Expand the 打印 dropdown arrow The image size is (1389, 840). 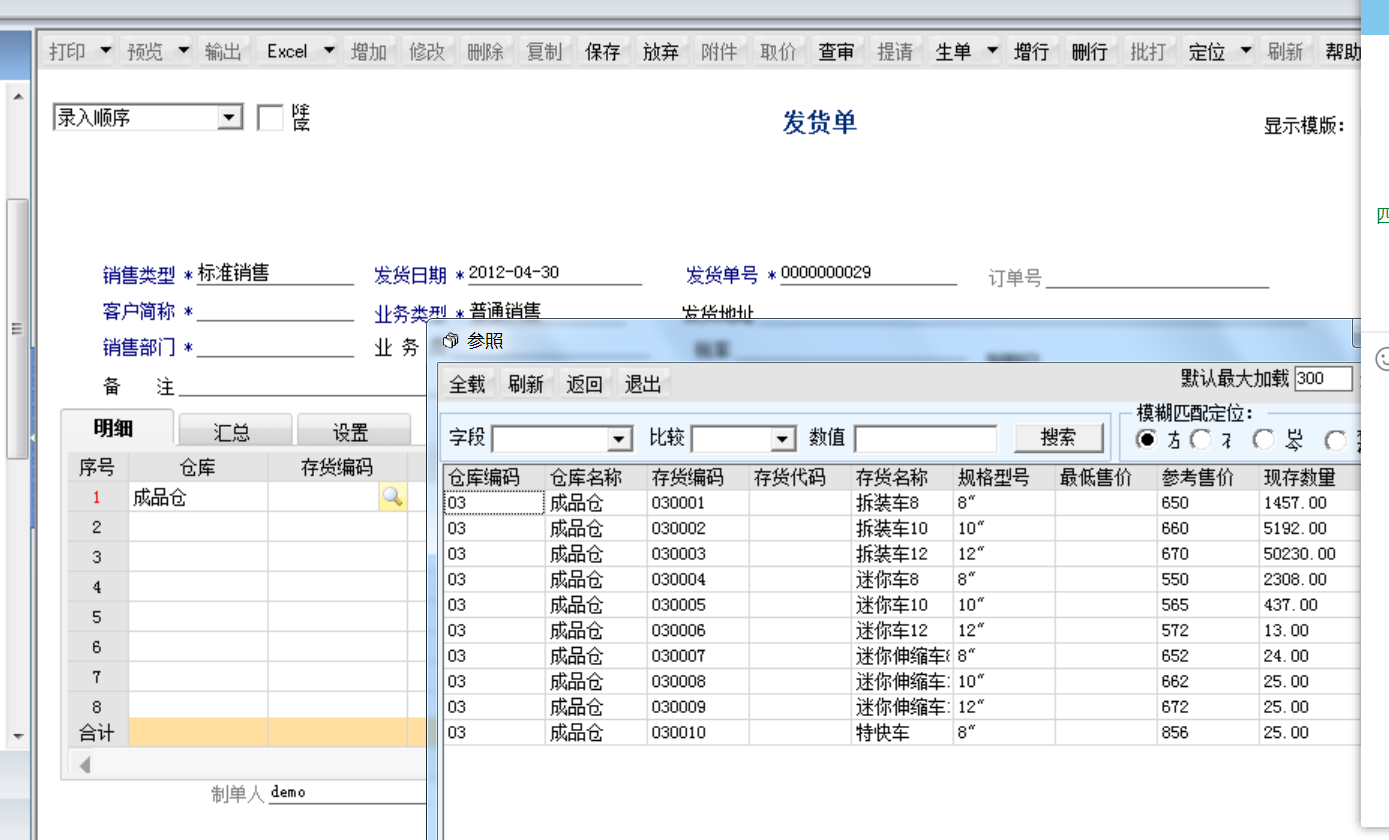coord(104,51)
